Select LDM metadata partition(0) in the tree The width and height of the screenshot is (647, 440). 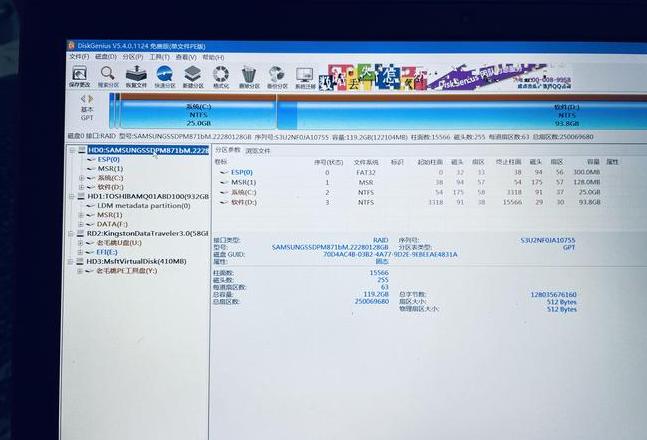click(144, 206)
